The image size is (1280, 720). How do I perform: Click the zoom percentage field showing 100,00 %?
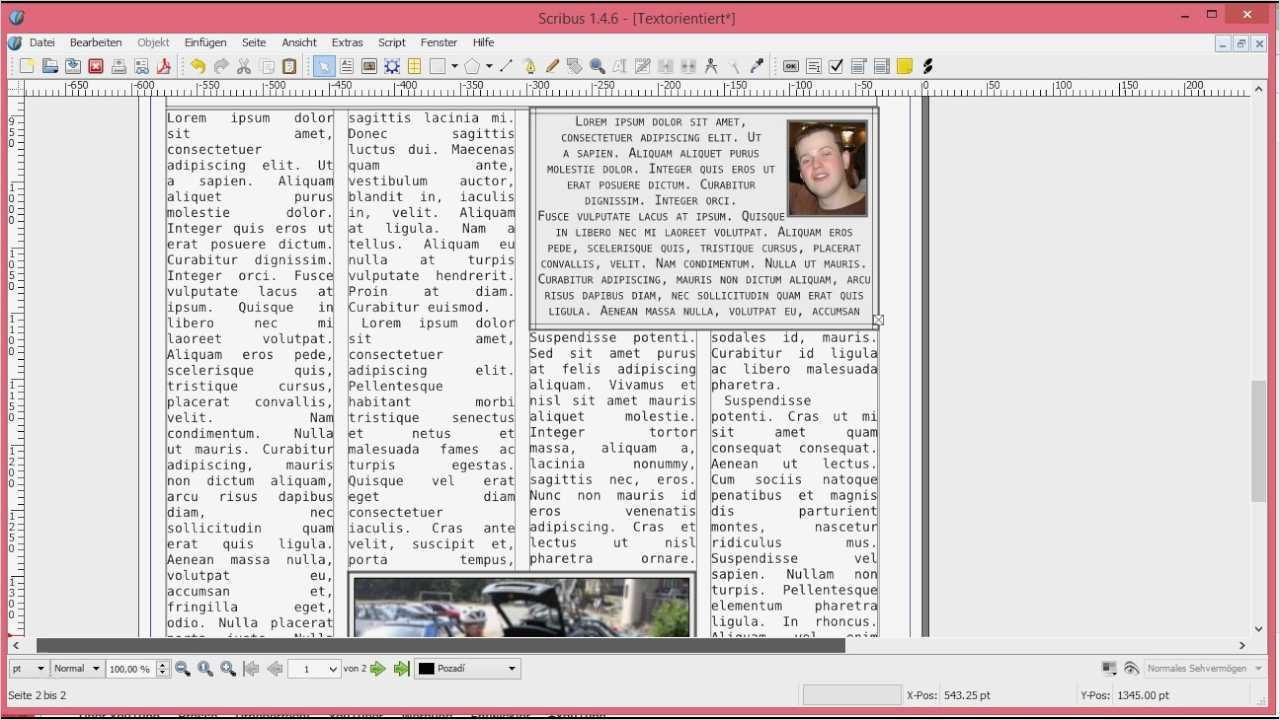[131, 669]
